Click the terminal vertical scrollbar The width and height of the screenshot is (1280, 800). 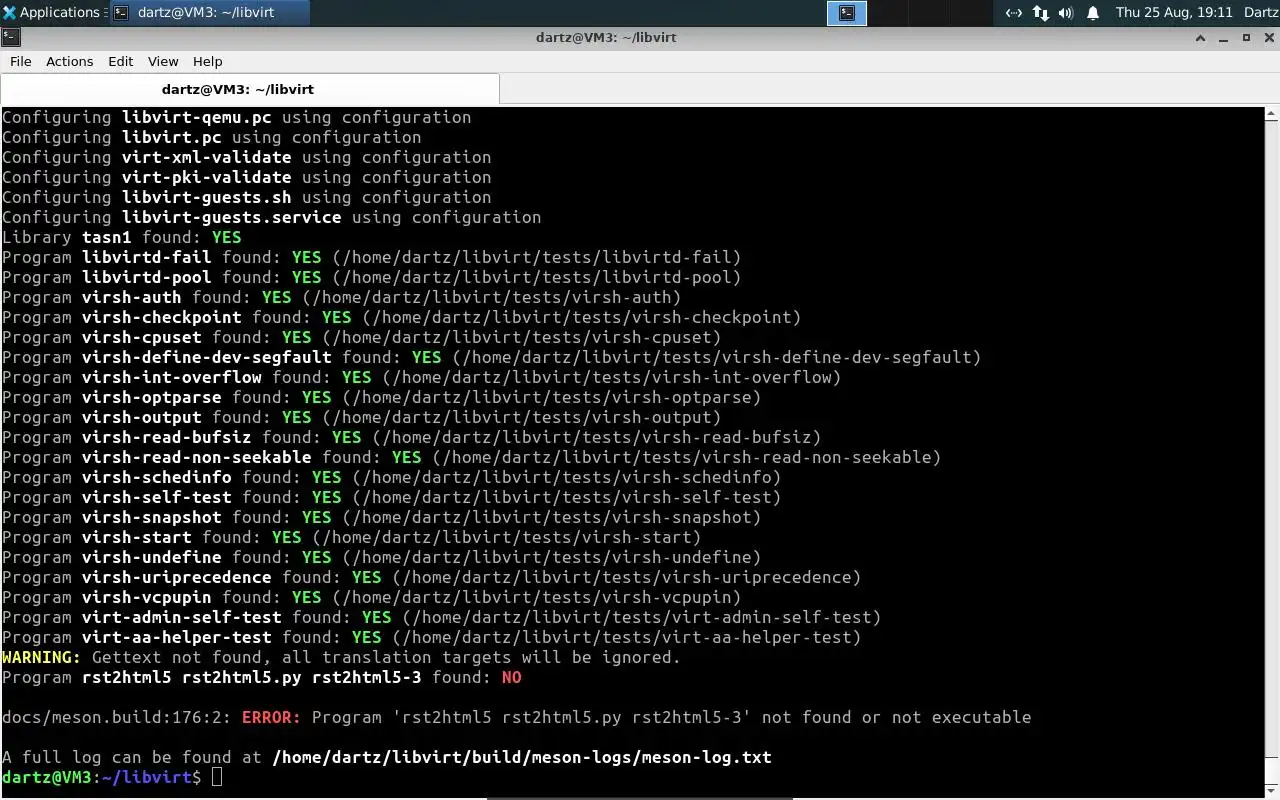[1272, 450]
